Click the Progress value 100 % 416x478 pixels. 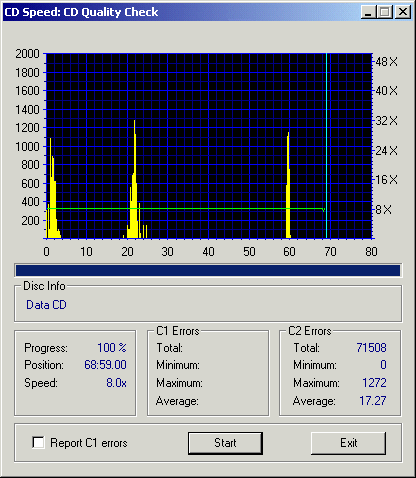click(112, 348)
